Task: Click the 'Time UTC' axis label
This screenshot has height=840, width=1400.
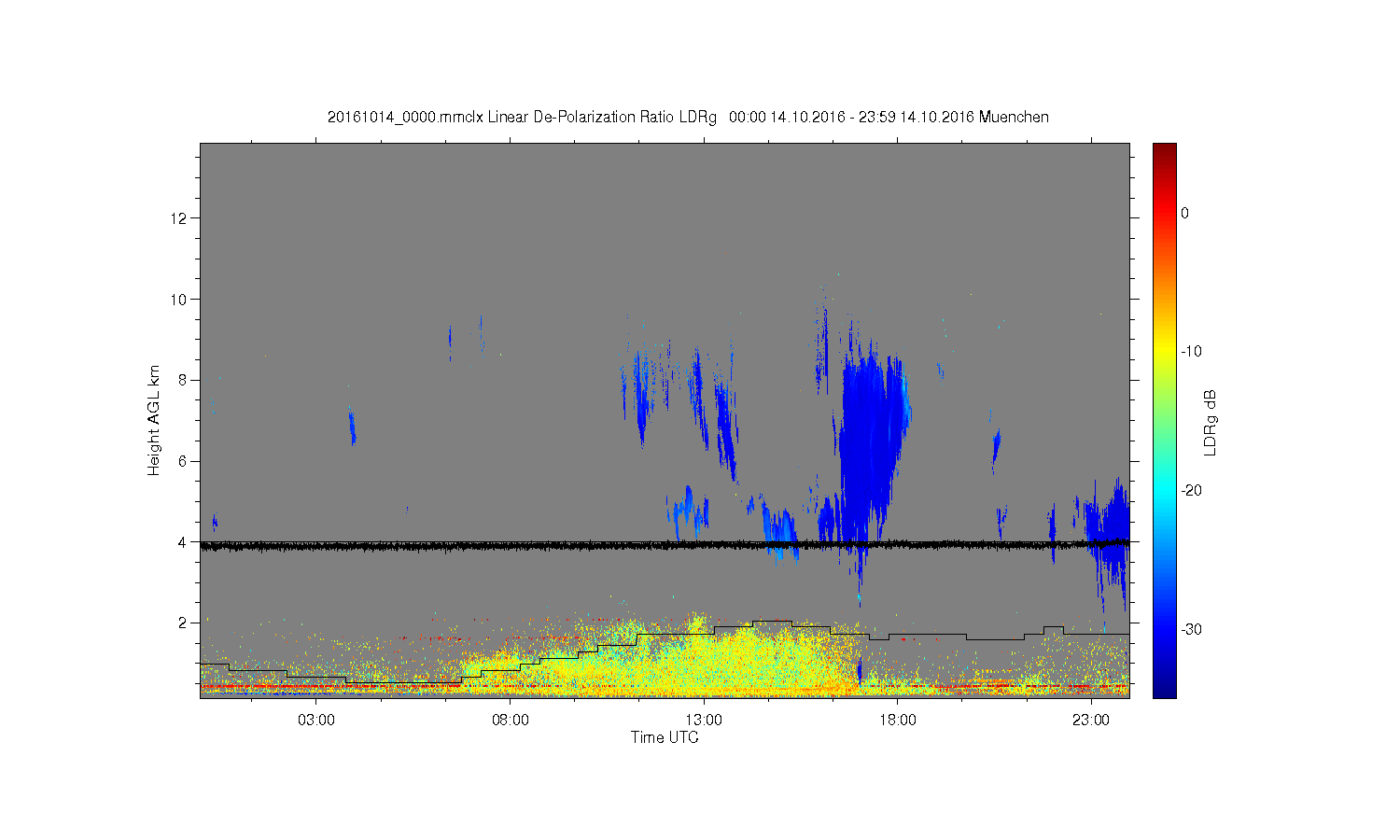Action: click(x=665, y=737)
